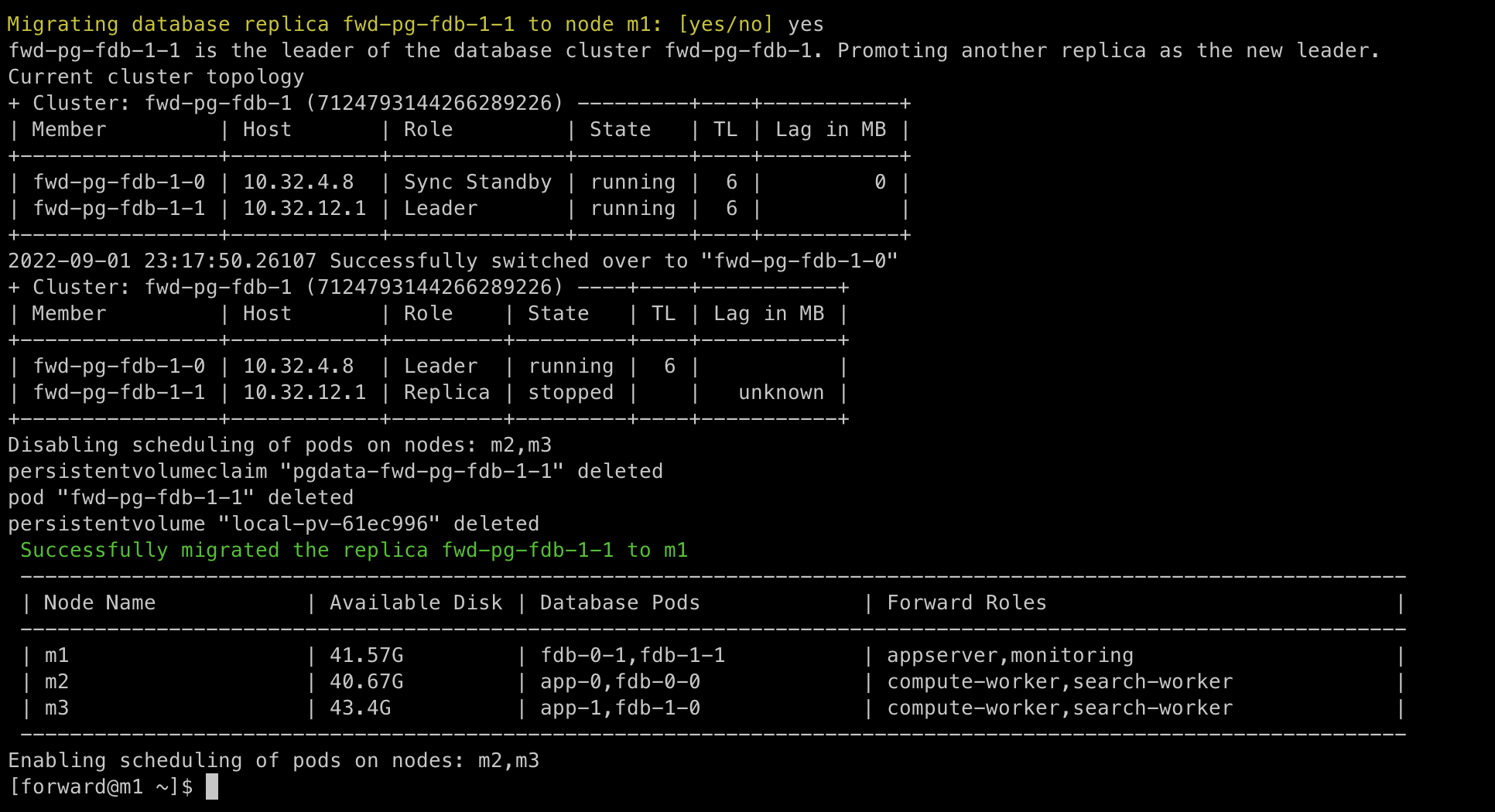Select the "Forward Roles" column header

pos(966,602)
